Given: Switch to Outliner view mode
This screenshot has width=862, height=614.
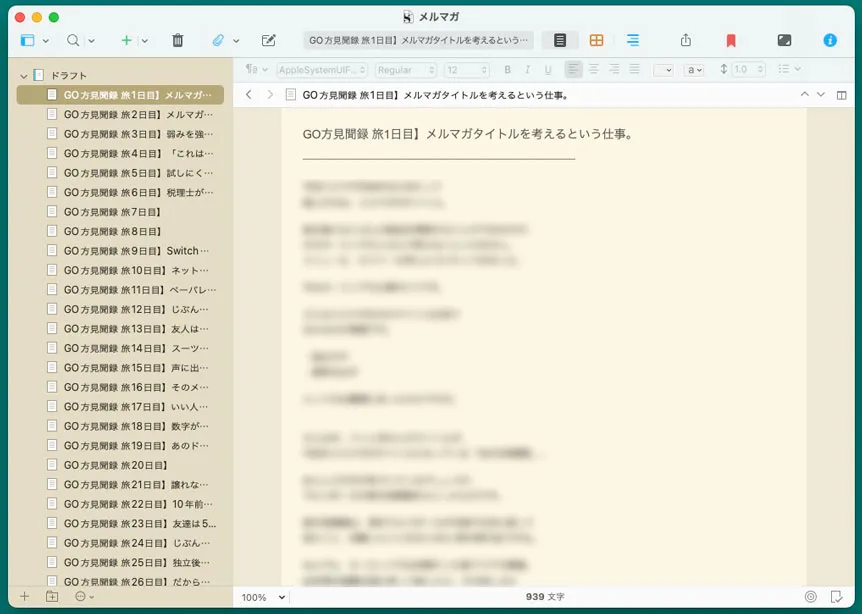Looking at the screenshot, I should pos(633,40).
